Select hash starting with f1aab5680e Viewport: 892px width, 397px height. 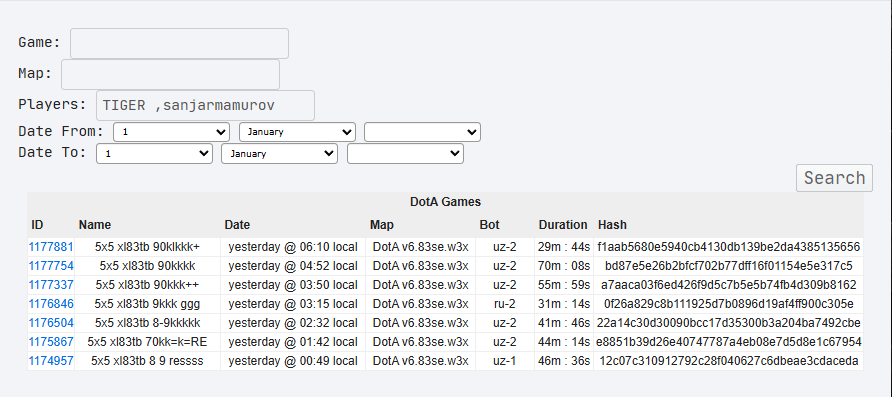pyautogui.click(x=728, y=247)
